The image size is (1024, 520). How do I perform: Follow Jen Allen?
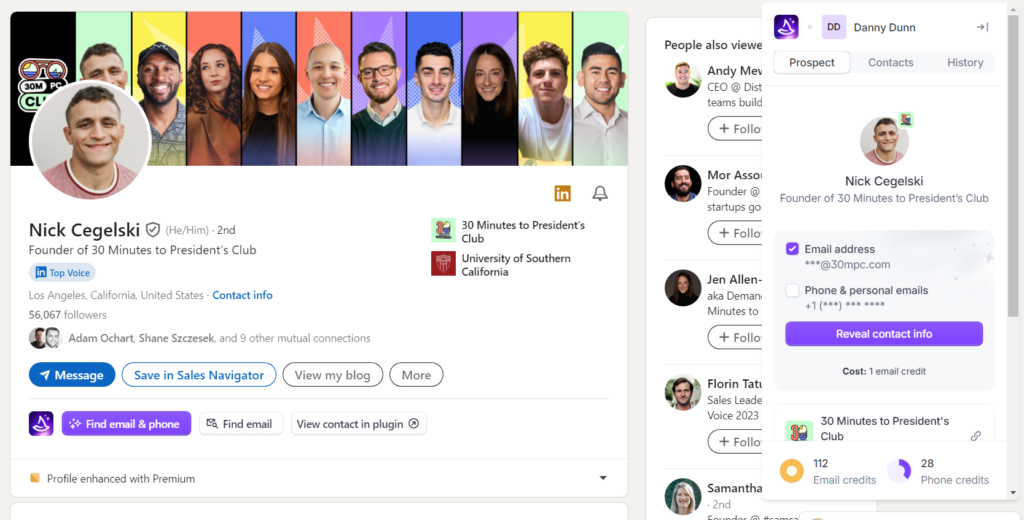pos(736,337)
